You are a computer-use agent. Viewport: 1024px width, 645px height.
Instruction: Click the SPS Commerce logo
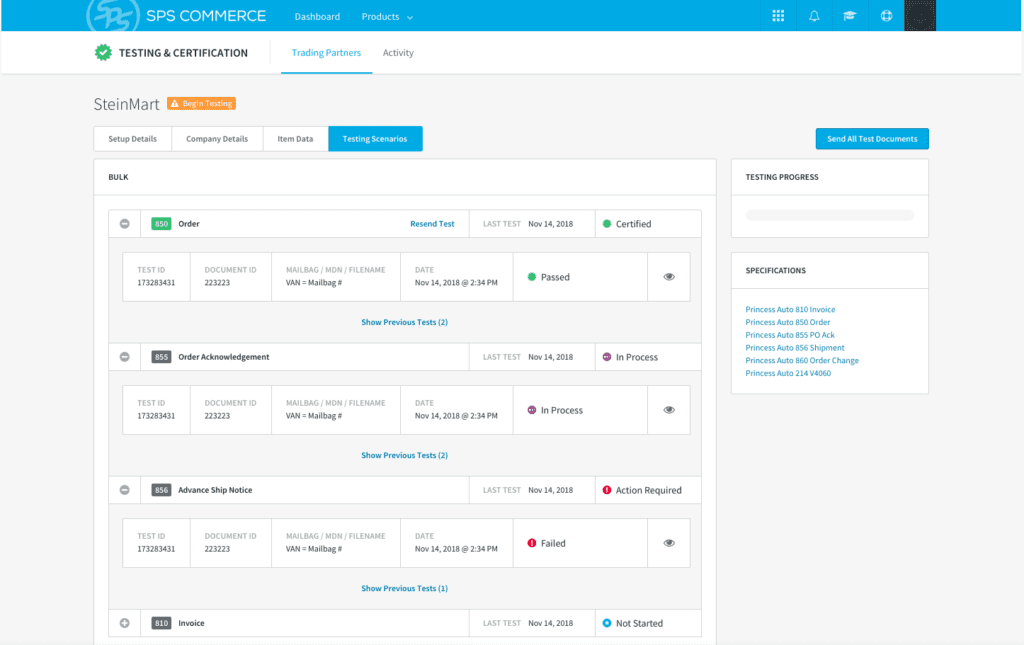pos(176,16)
